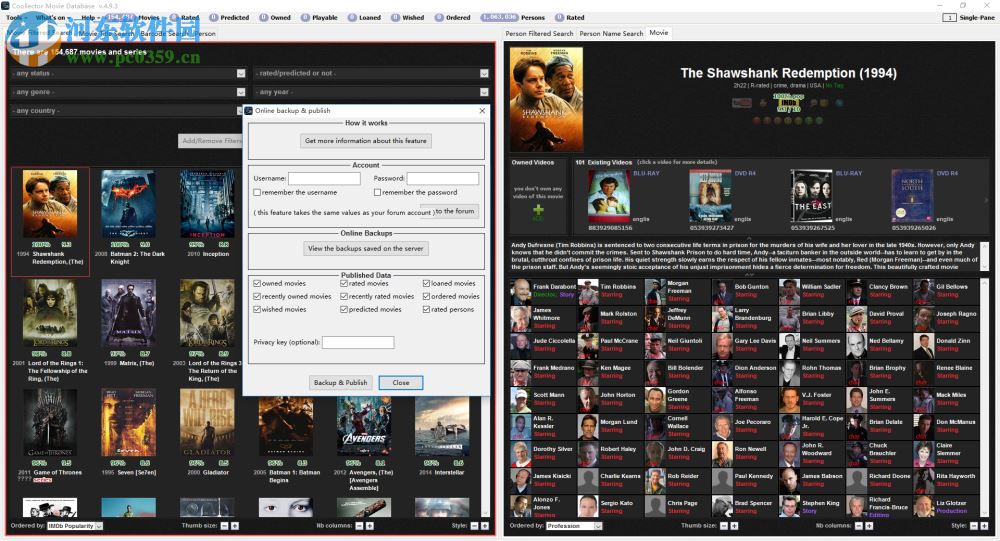
Task: Click 'Get more information about this feature'
Action: point(365,140)
